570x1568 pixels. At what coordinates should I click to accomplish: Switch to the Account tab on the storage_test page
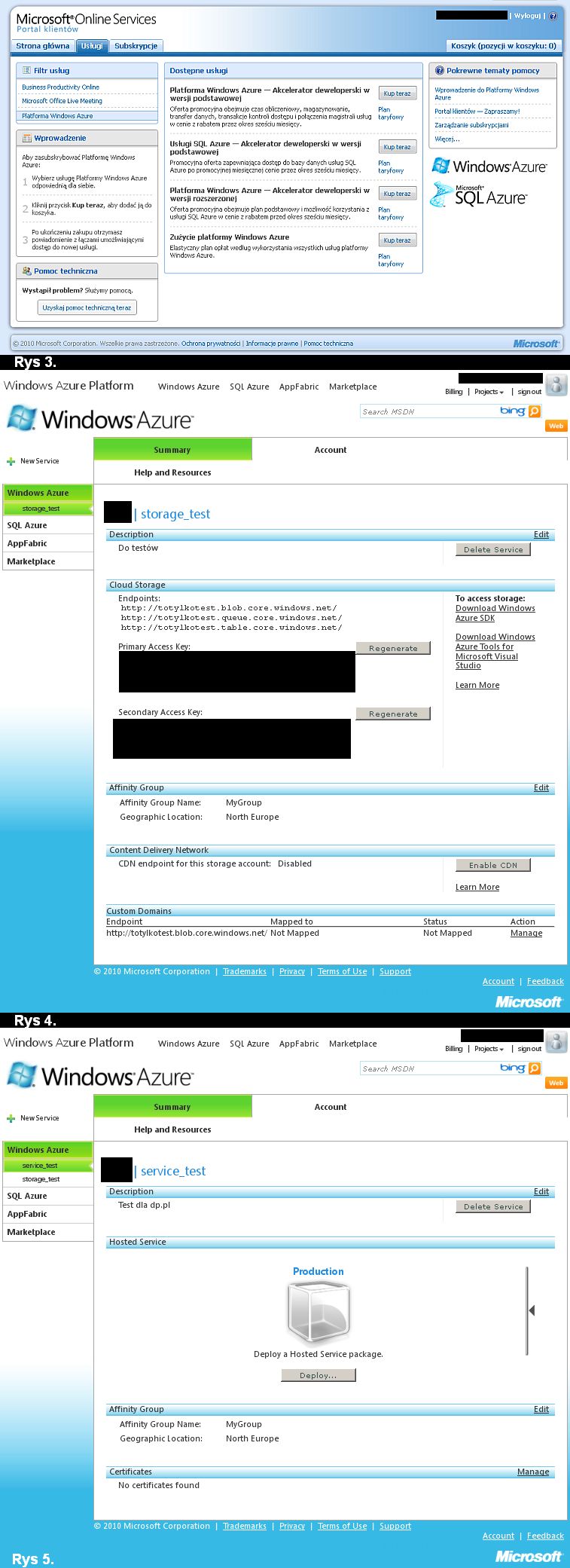(331, 450)
